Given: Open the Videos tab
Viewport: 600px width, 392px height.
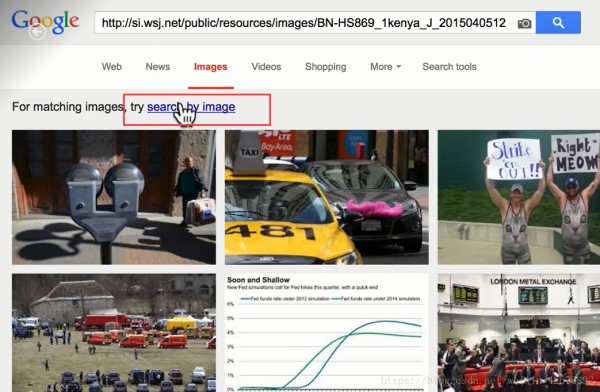Looking at the screenshot, I should tap(266, 67).
